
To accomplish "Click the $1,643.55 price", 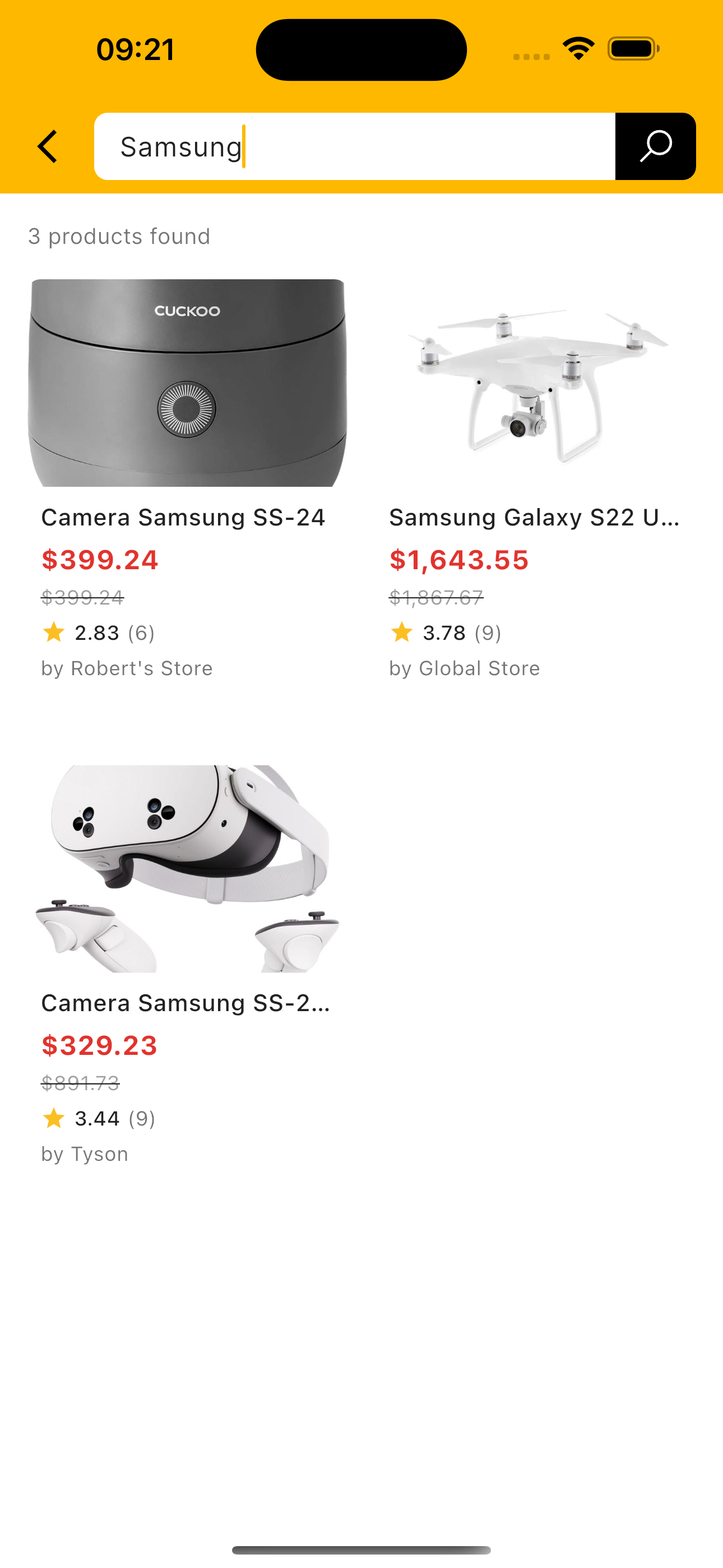I will (x=459, y=560).
